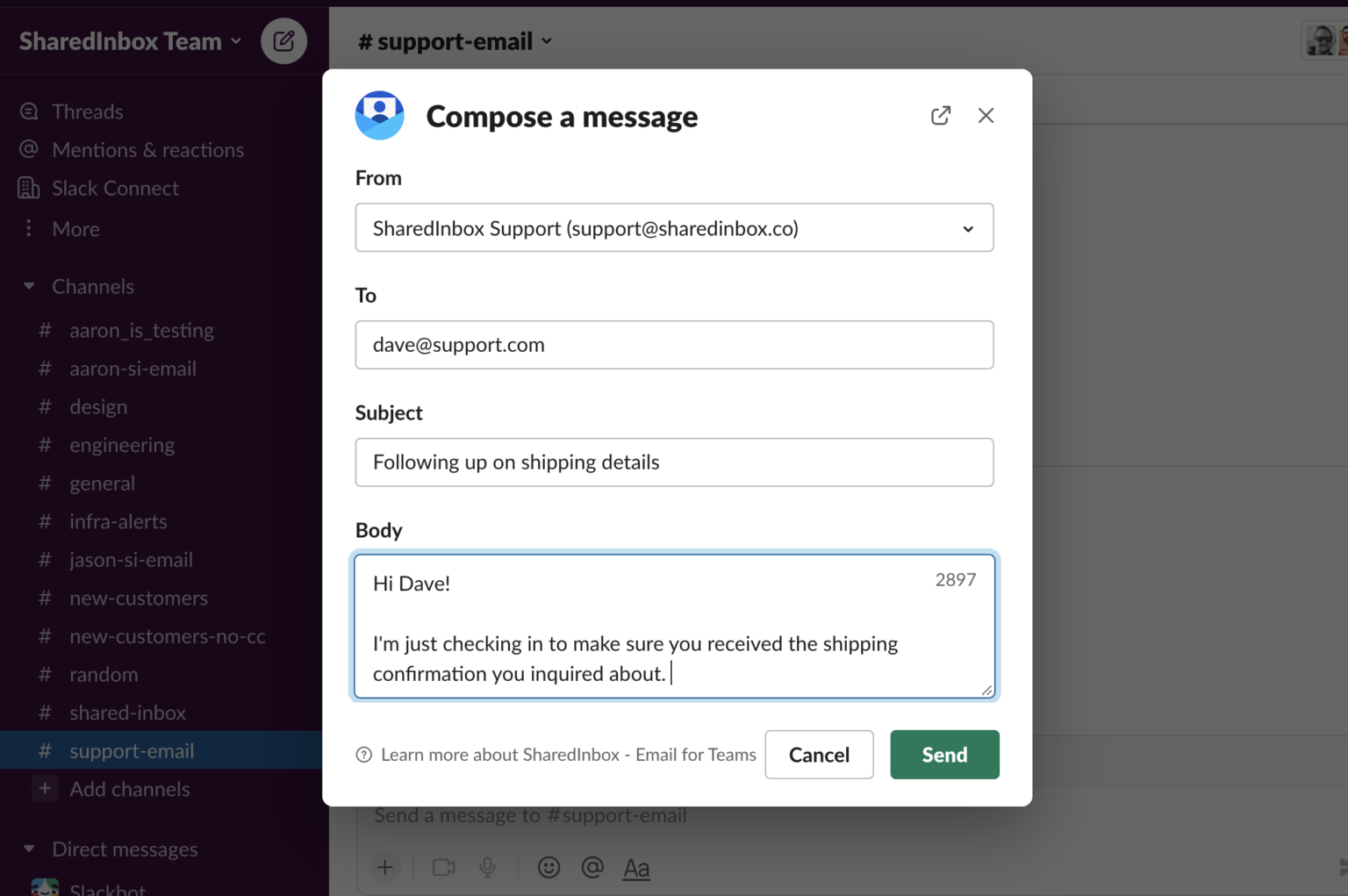Click the help icon beside Learn more
The width and height of the screenshot is (1348, 896).
click(363, 755)
